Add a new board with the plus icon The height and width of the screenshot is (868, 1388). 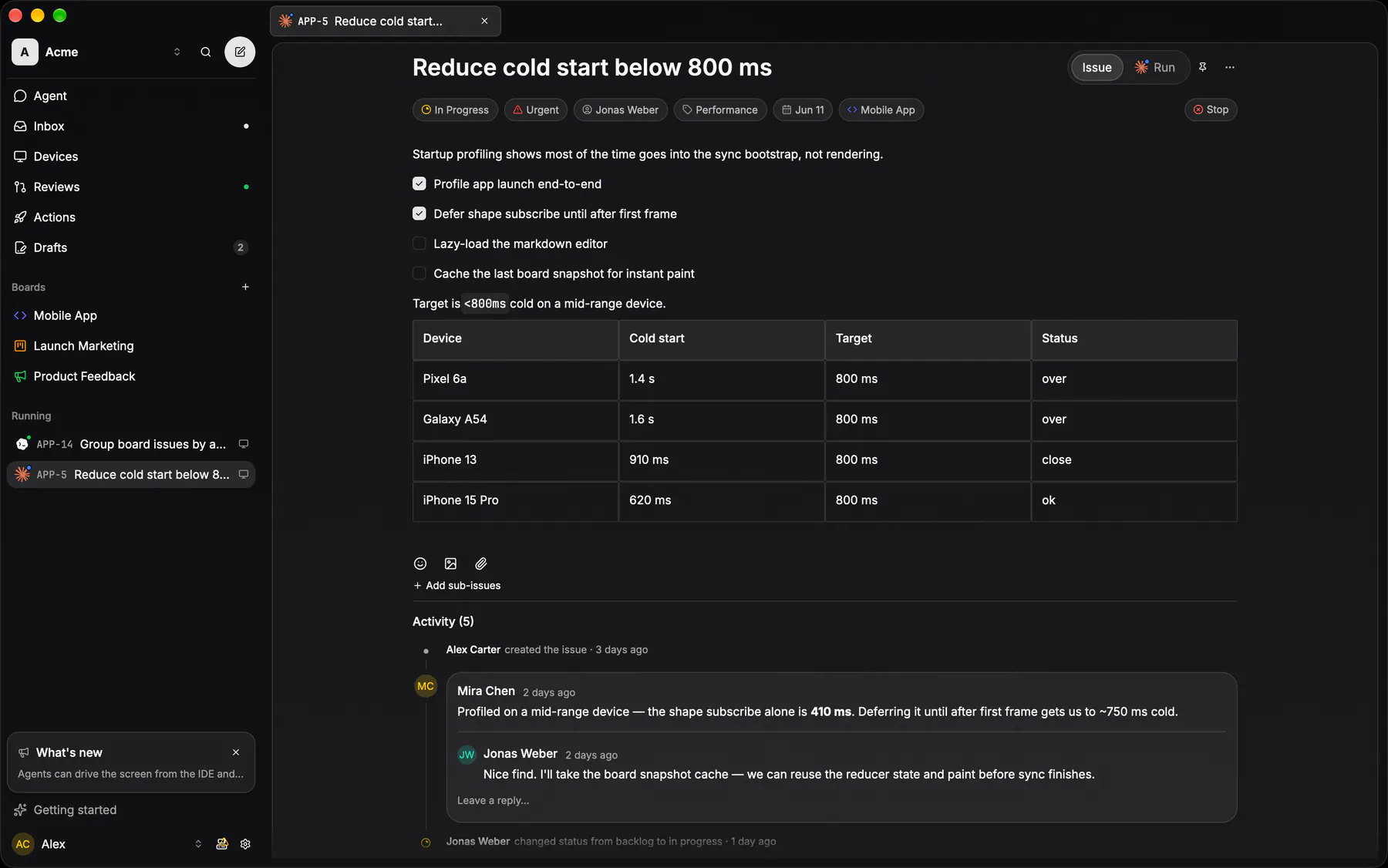pos(245,287)
